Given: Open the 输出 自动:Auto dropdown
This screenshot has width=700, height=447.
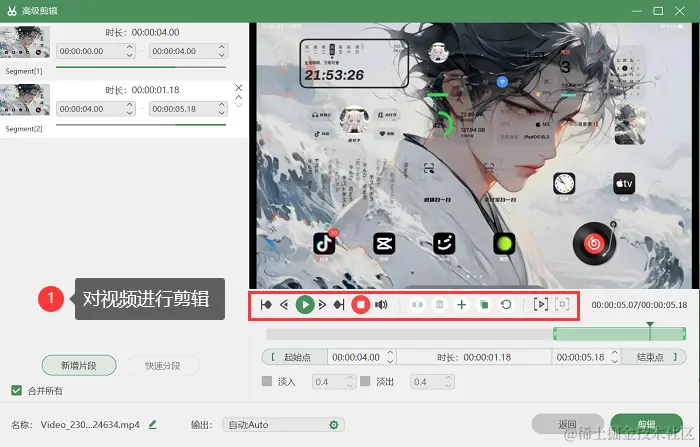Looking at the screenshot, I should [x=283, y=425].
